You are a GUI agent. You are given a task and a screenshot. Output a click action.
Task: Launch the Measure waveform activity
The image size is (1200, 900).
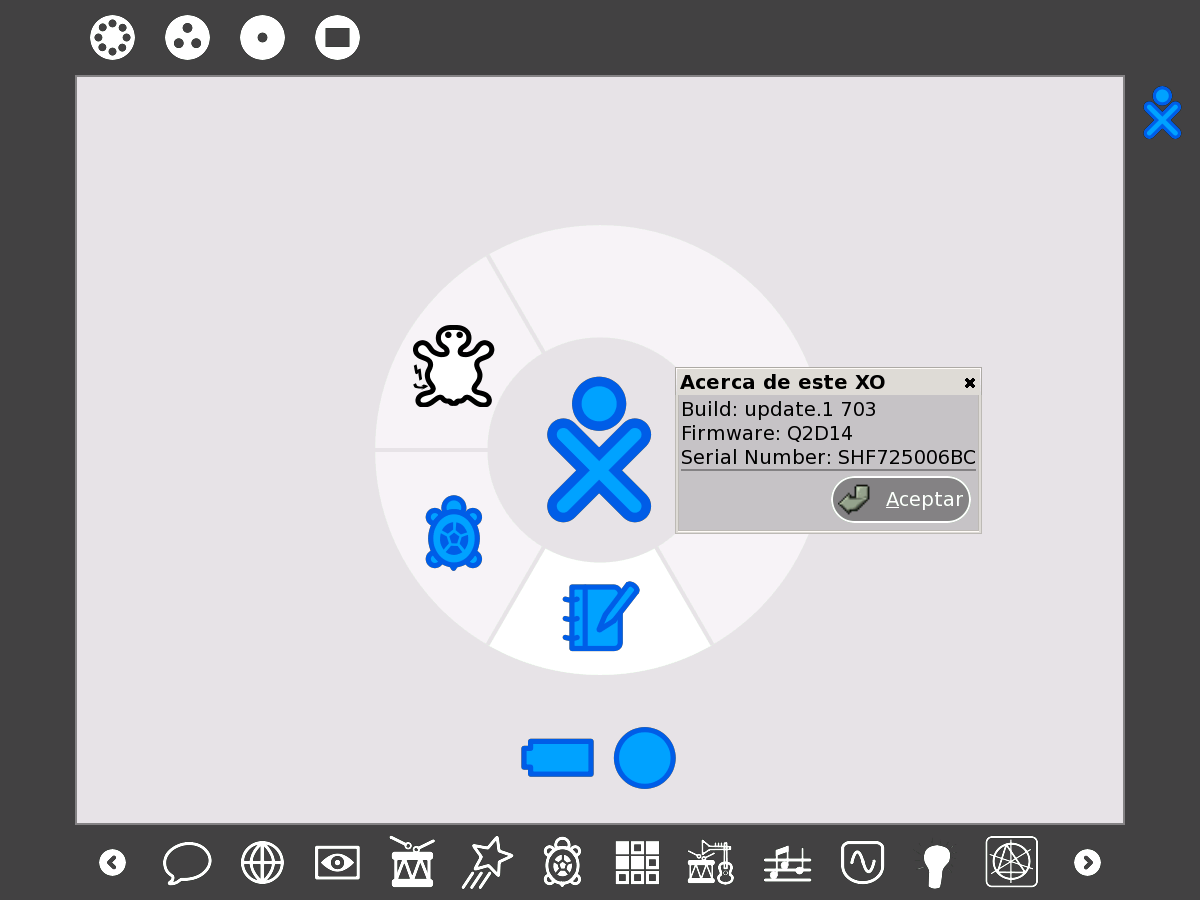click(862, 862)
